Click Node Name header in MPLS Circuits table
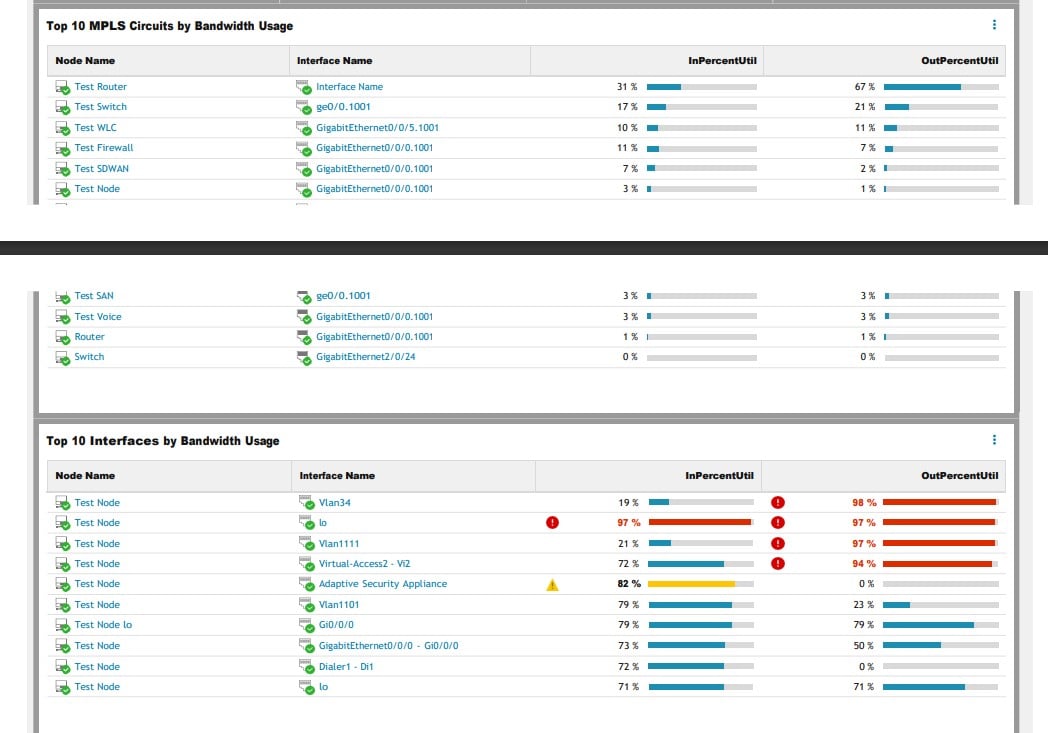 click(85, 60)
